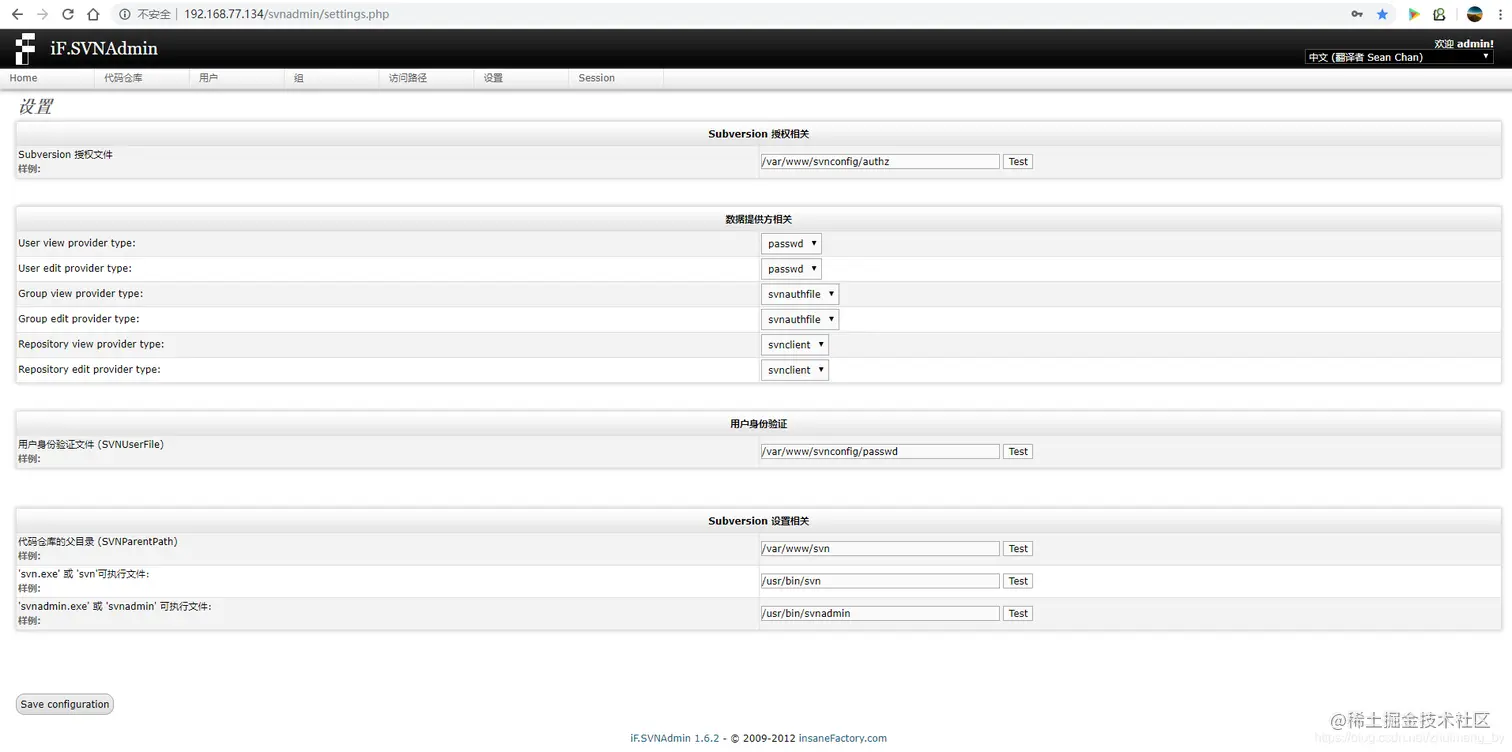Image resolution: width=1512 pixels, height=752 pixels.
Task: Open Repository edit provider type dropdown
Action: [795, 370]
